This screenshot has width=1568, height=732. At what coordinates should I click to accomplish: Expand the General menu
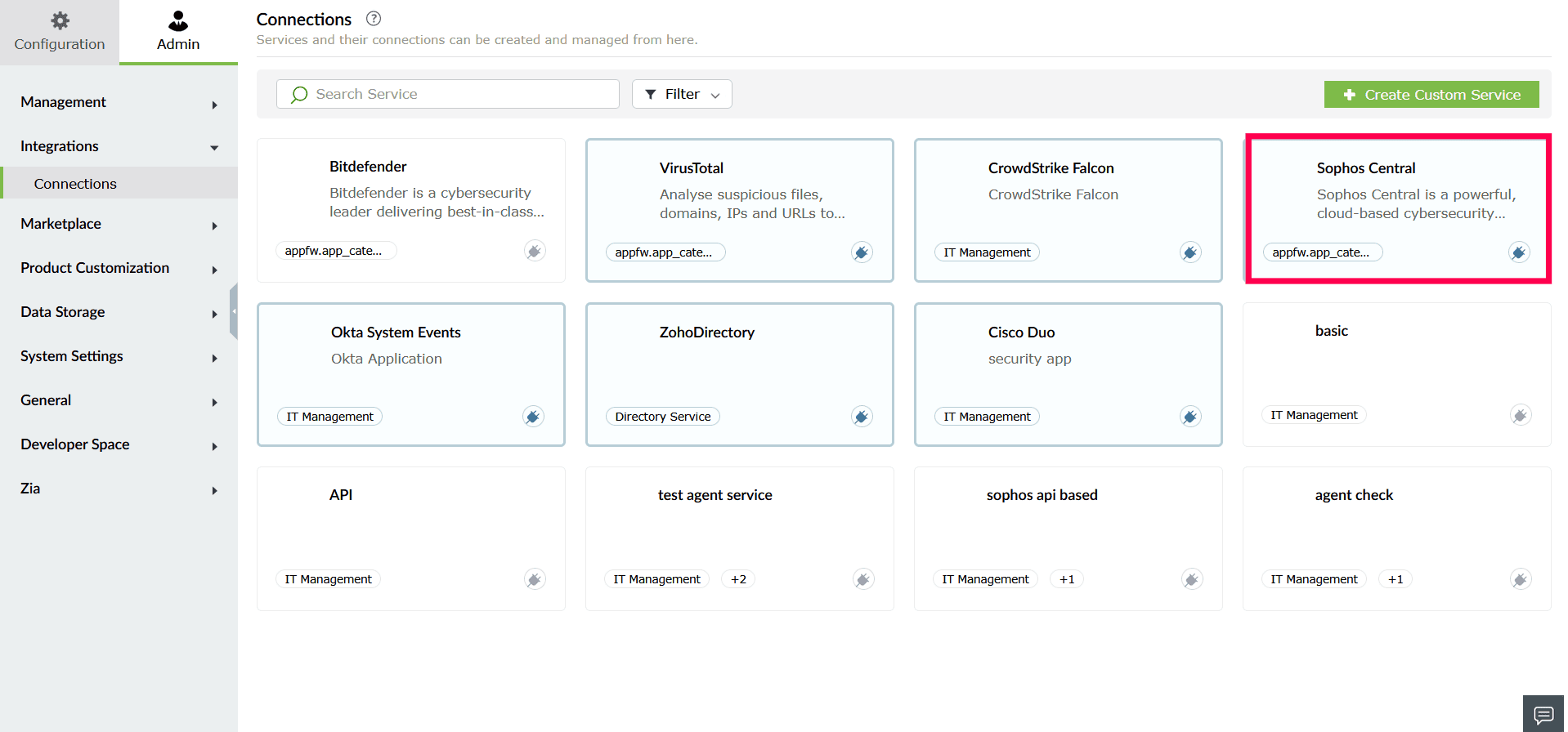(x=119, y=400)
